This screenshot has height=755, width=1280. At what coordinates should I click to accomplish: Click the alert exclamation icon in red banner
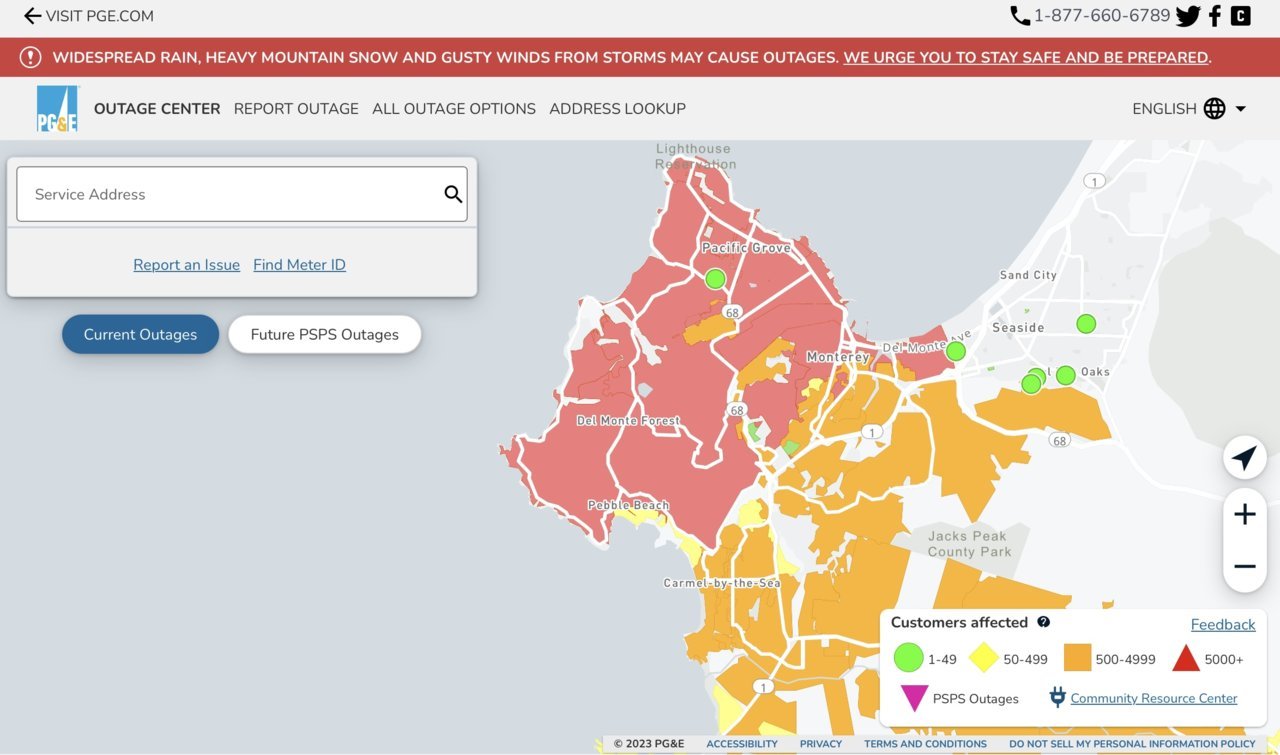31,57
